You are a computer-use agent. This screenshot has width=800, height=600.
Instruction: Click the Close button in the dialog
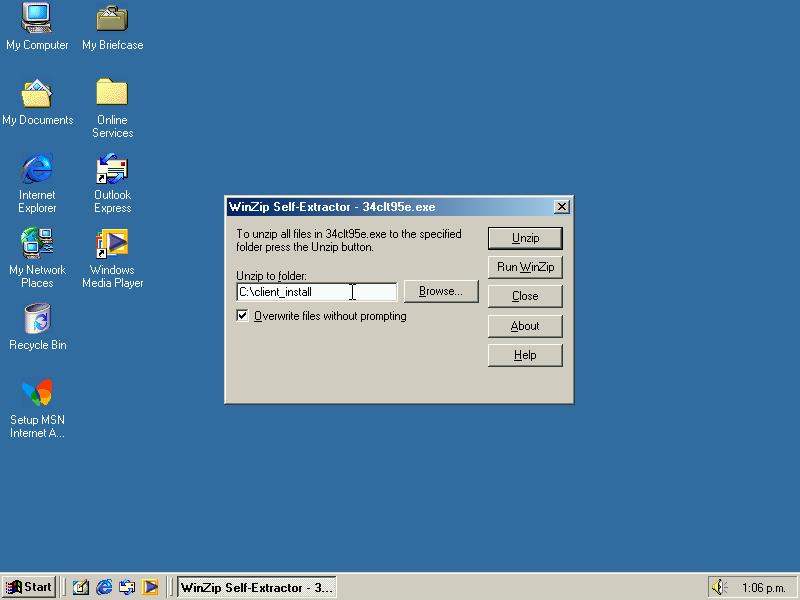coord(525,296)
